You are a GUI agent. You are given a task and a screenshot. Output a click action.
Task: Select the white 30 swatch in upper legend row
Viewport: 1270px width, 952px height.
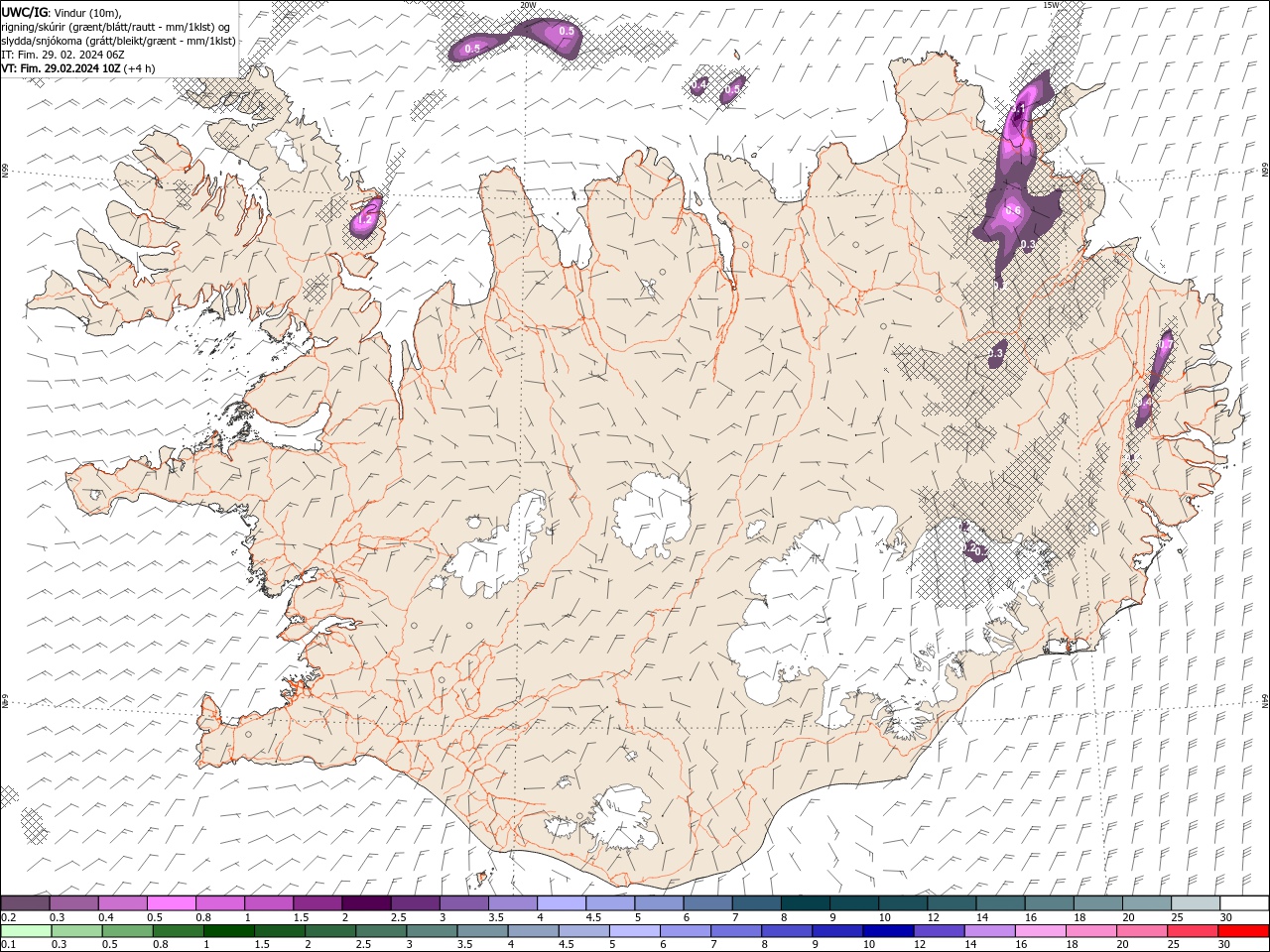(x=1244, y=903)
